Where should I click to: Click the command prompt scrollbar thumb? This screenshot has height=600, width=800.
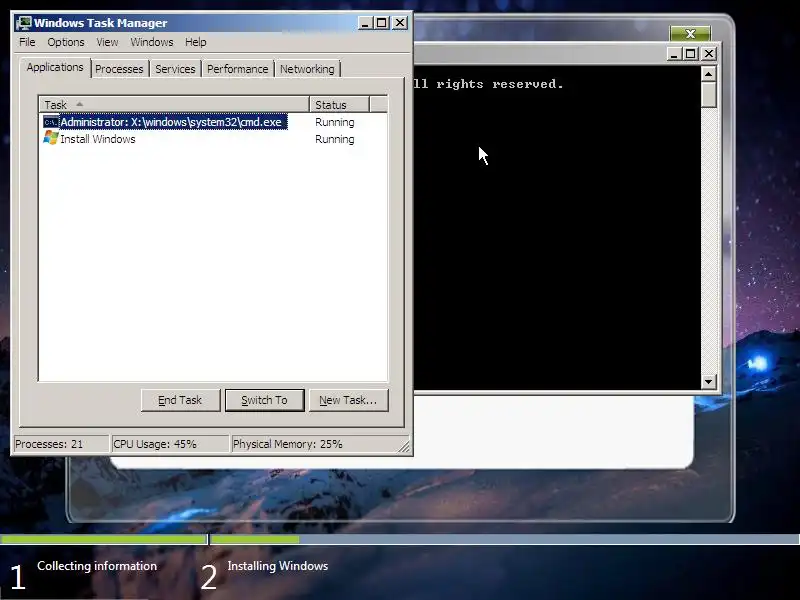(709, 95)
